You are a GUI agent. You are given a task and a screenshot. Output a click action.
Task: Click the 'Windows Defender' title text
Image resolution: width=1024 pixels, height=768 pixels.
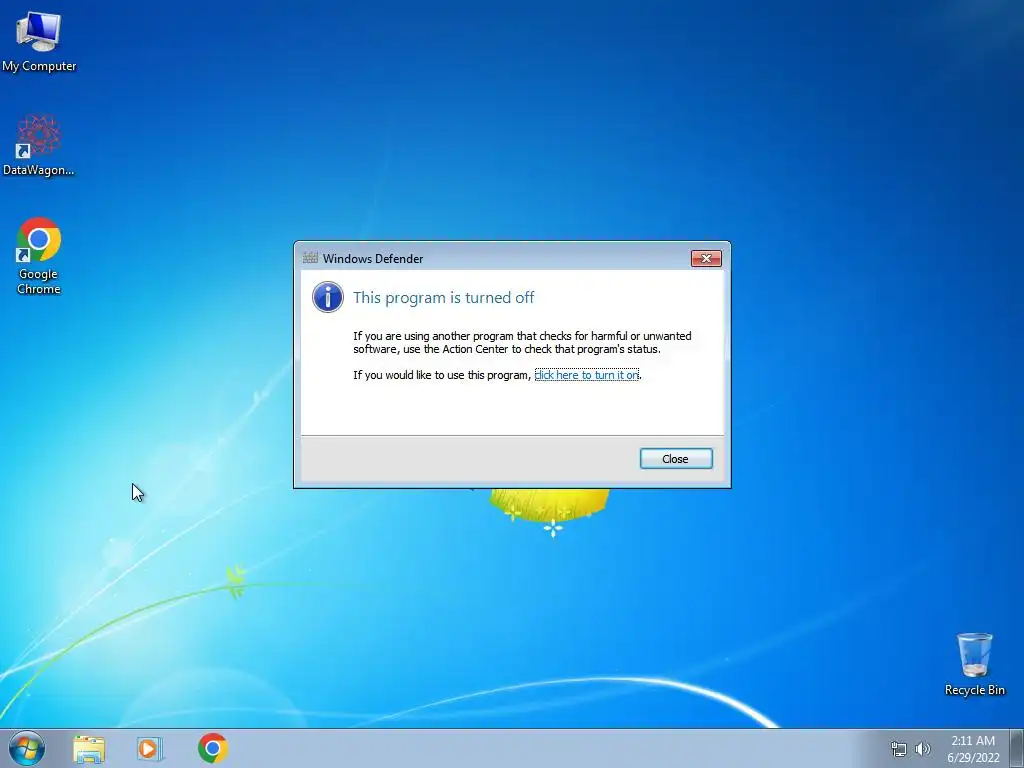tap(373, 259)
